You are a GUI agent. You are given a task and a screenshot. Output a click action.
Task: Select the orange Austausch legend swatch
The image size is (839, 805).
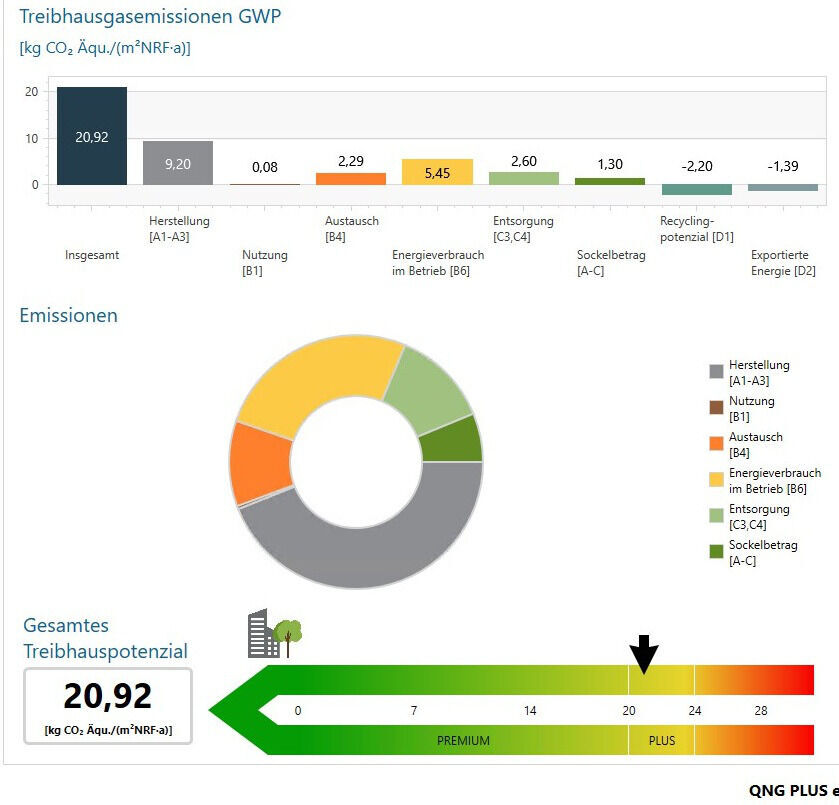point(716,444)
